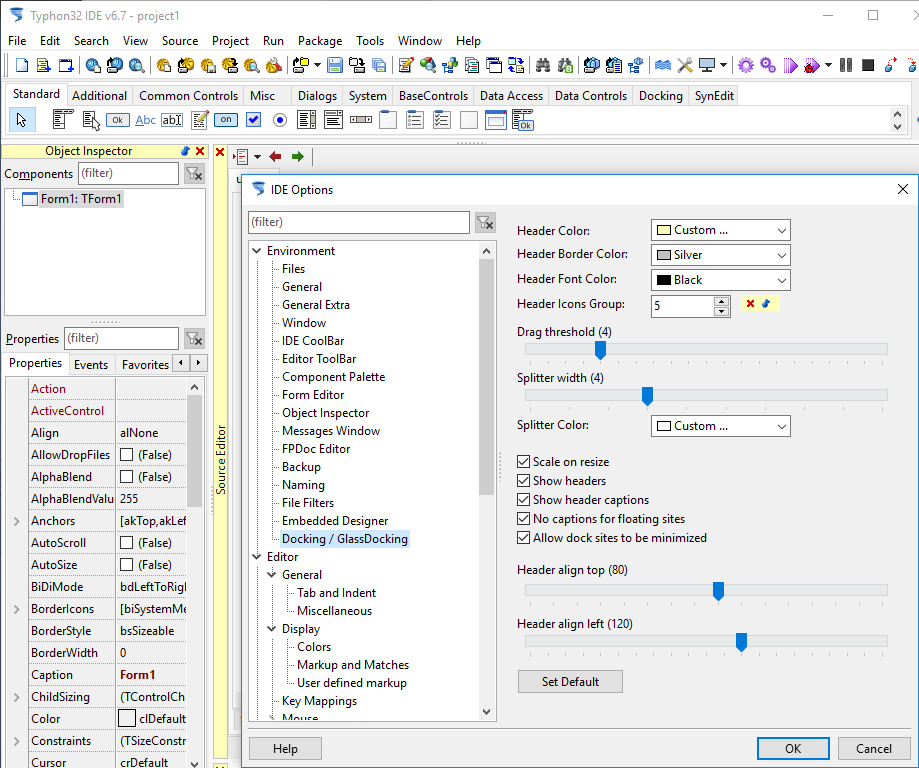Click the purple Run without debugging arrow

tap(790, 65)
